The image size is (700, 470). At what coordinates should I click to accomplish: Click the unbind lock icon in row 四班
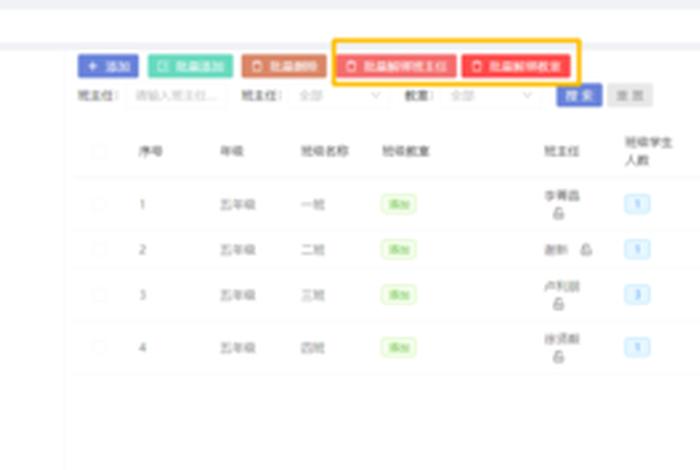click(558, 357)
